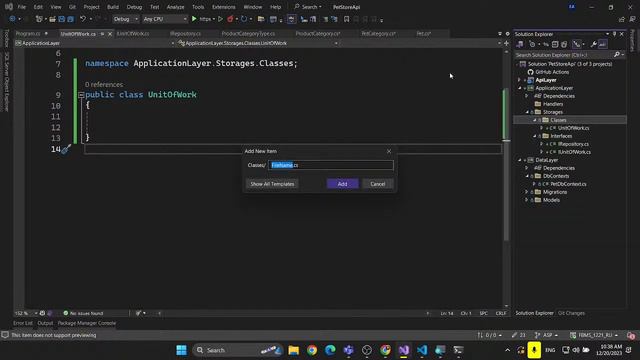Switch to the IUnitOfWork.cs tab

point(133,33)
